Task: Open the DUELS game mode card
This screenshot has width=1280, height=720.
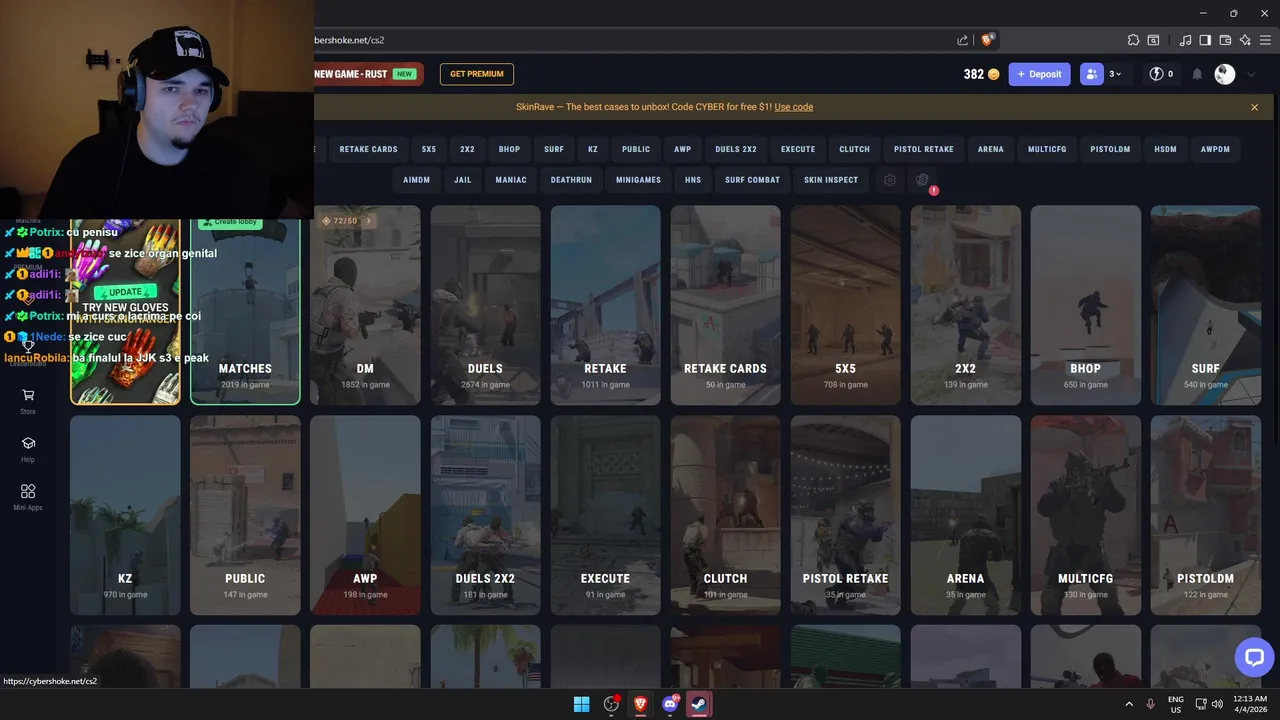Action: coord(485,305)
